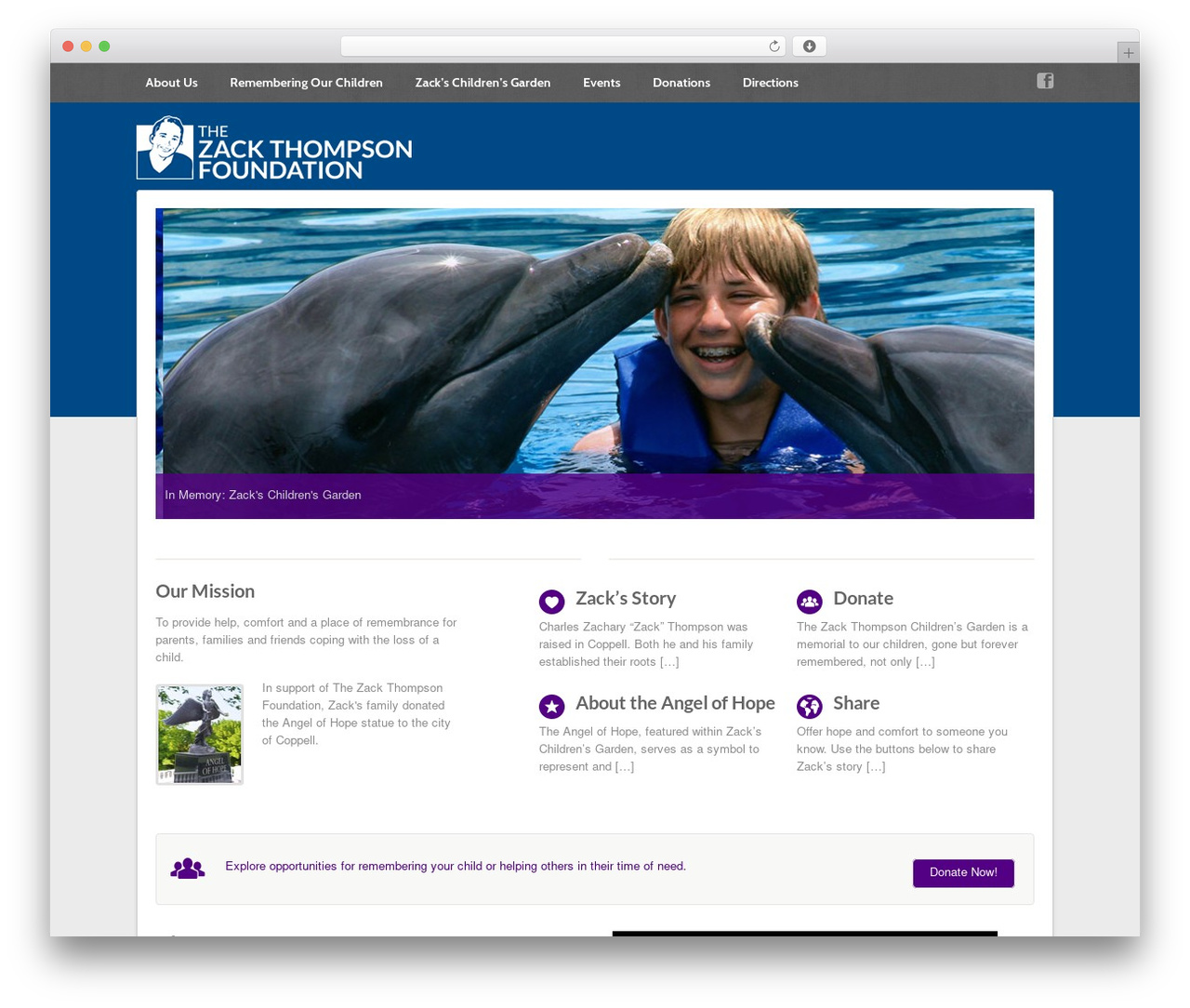Click the excerpt 'Charles Zachary “Zack” Thompson was raised'
The width and height of the screenshot is (1190, 1008).
pyautogui.click(x=646, y=644)
